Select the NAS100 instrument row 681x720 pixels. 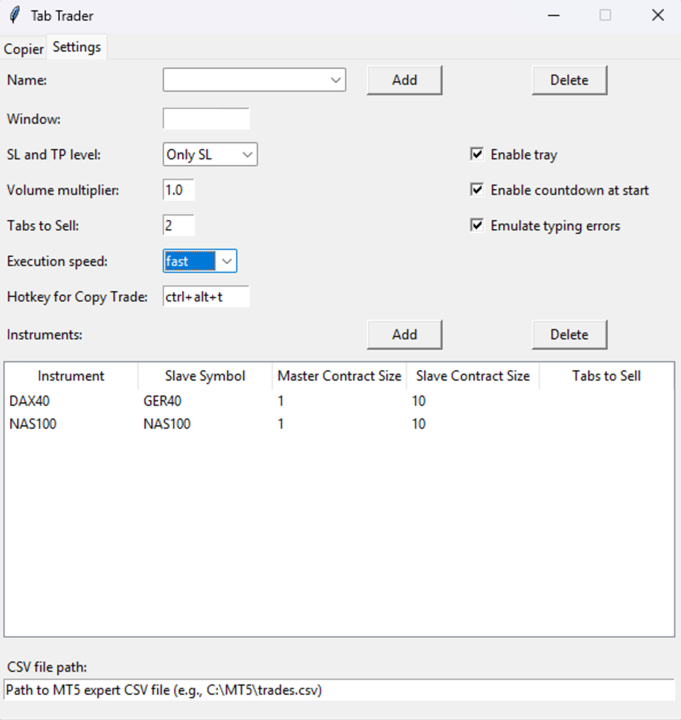coord(339,423)
